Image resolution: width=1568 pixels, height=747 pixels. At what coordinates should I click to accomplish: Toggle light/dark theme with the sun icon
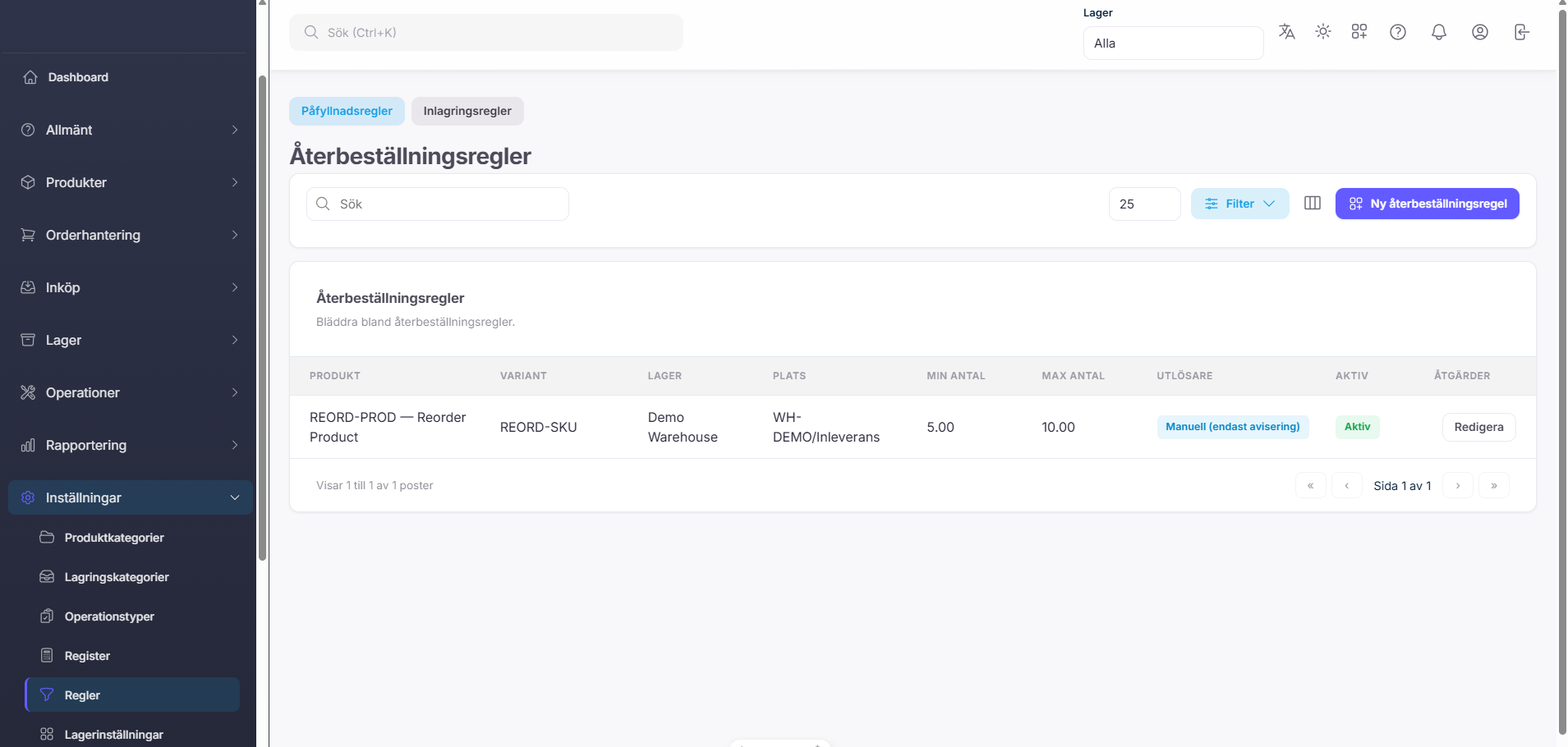click(x=1322, y=31)
